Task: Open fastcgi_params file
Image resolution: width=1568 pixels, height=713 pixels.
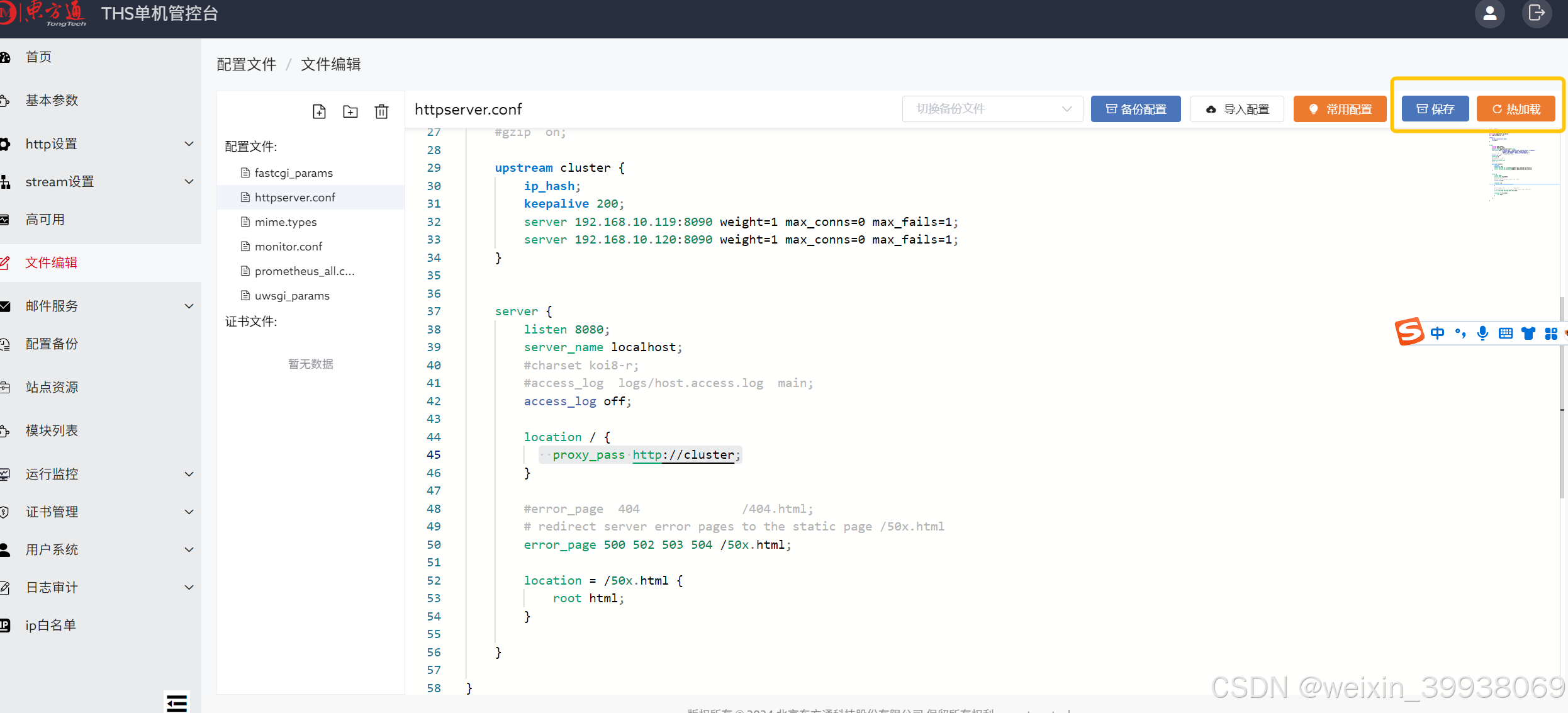Action: [x=311, y=173]
